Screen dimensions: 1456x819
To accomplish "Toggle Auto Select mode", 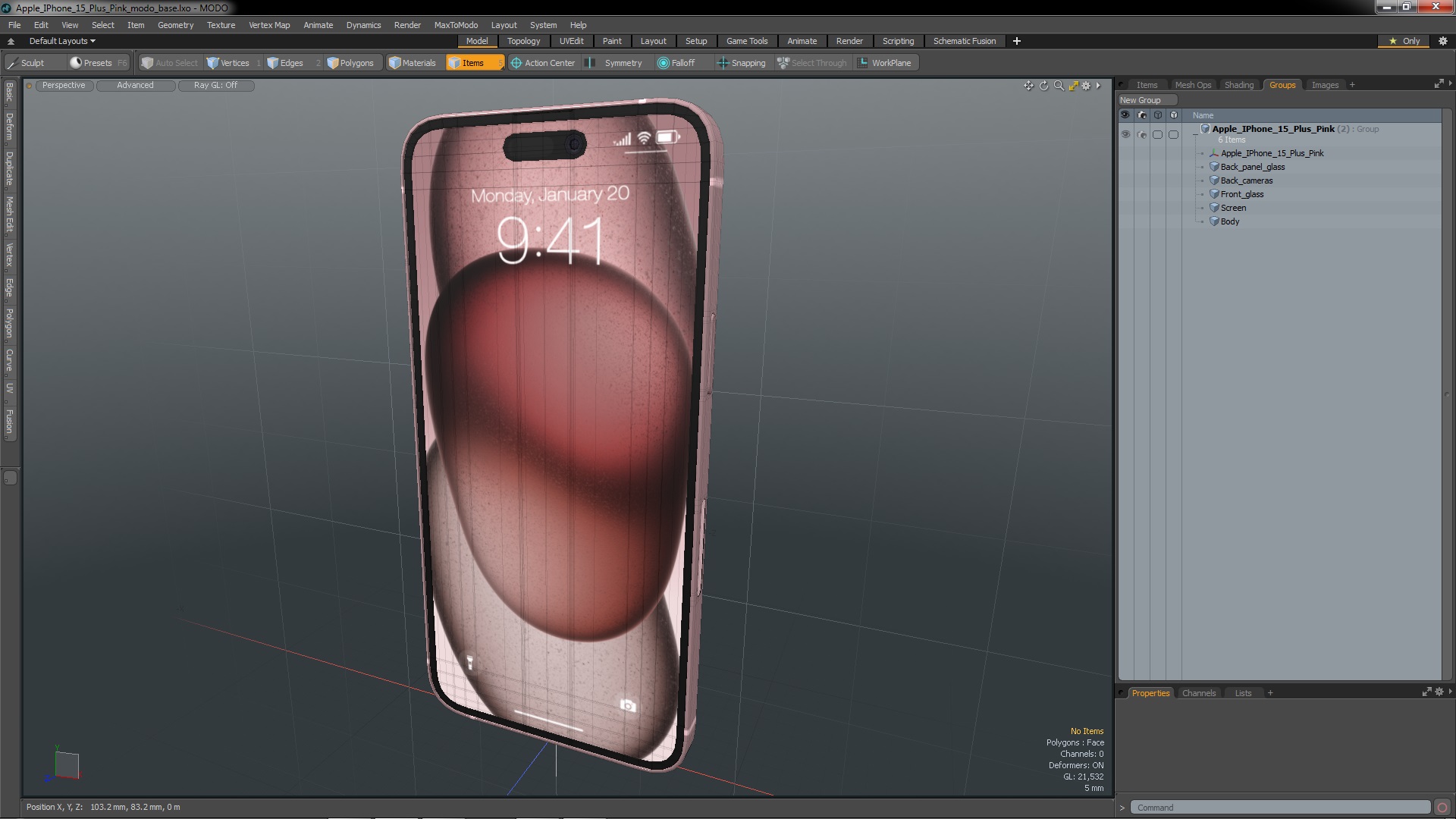I will [x=170, y=63].
